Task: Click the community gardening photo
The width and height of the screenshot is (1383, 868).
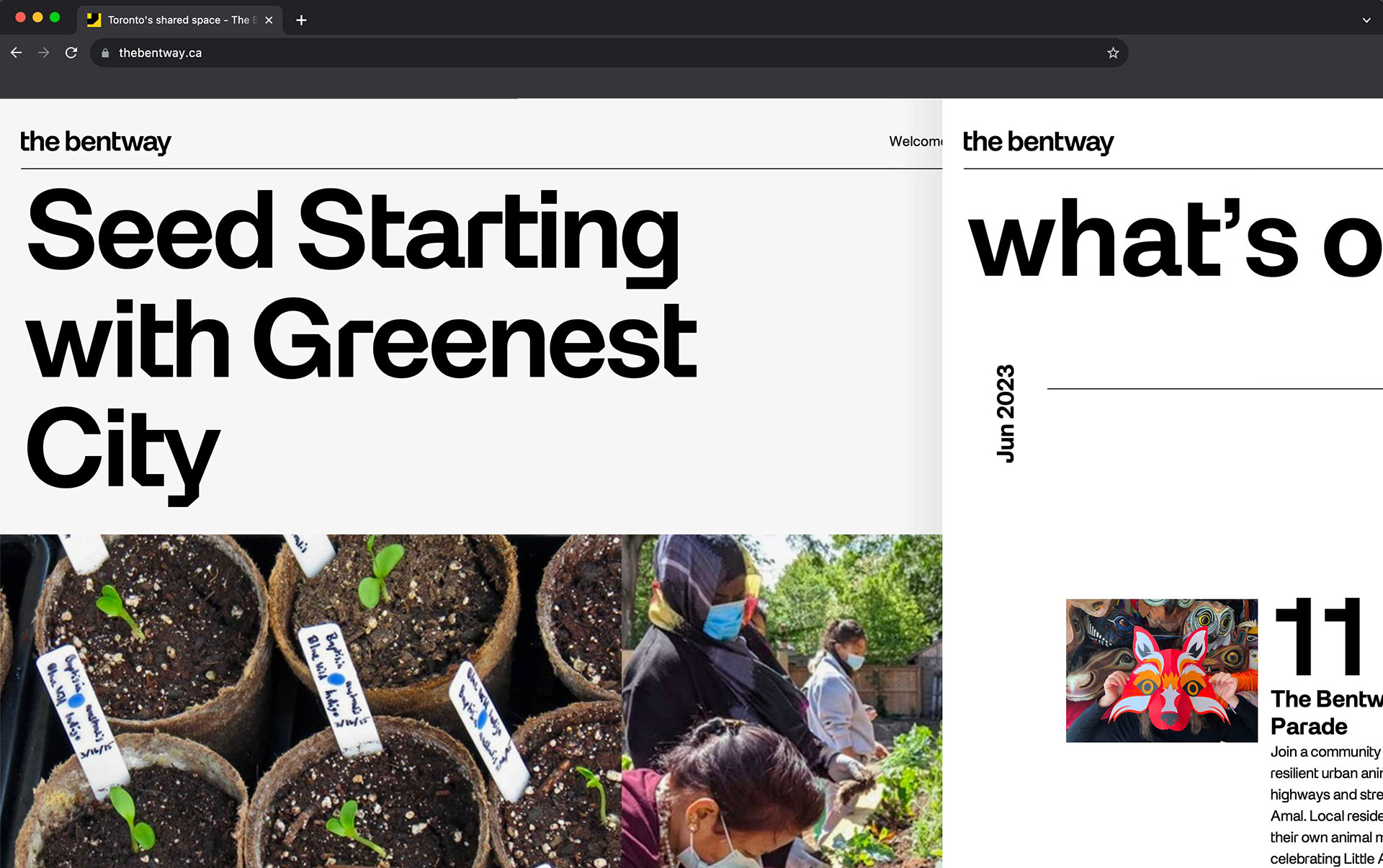Action: [782, 700]
